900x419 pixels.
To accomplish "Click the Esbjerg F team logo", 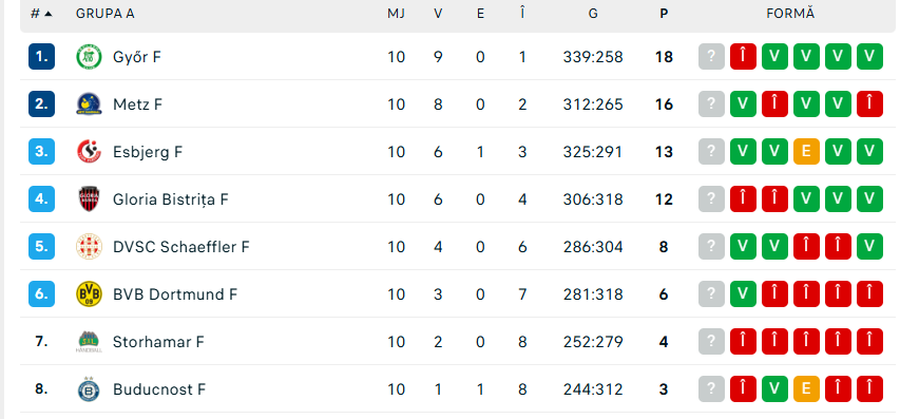I will click(89, 152).
